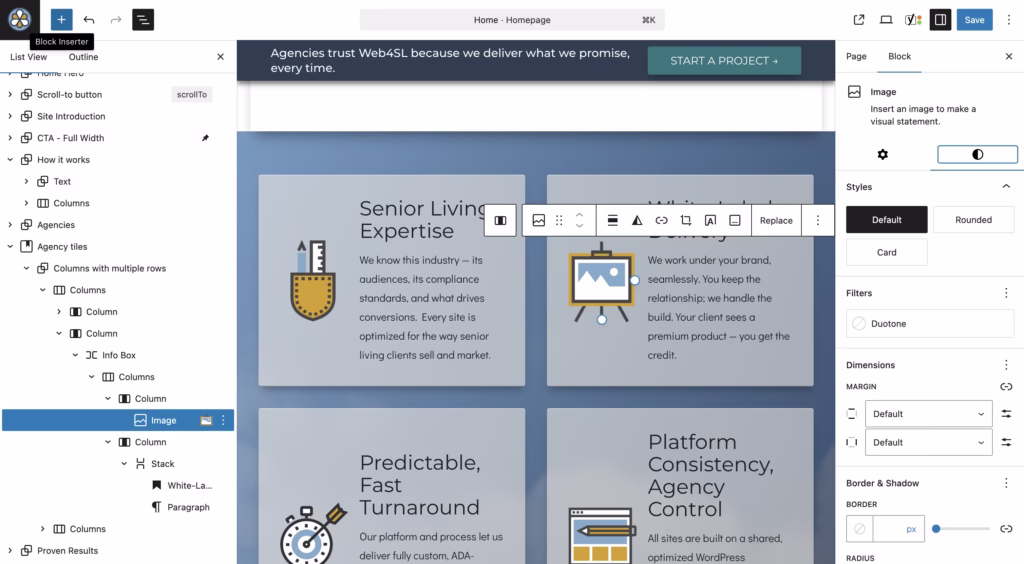Switch to the Outline tab
Image resolution: width=1024 pixels, height=564 pixels.
(x=83, y=57)
